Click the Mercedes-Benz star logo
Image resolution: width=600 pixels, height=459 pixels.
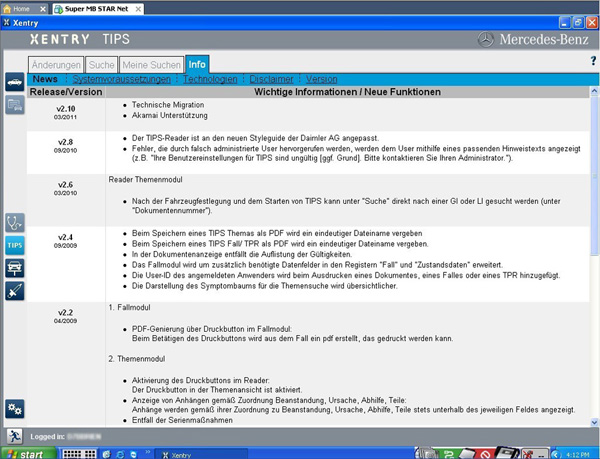point(486,39)
